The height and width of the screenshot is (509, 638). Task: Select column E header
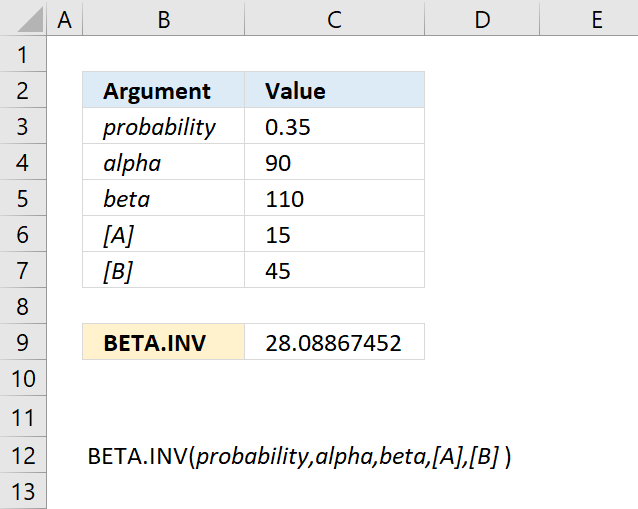coord(589,18)
